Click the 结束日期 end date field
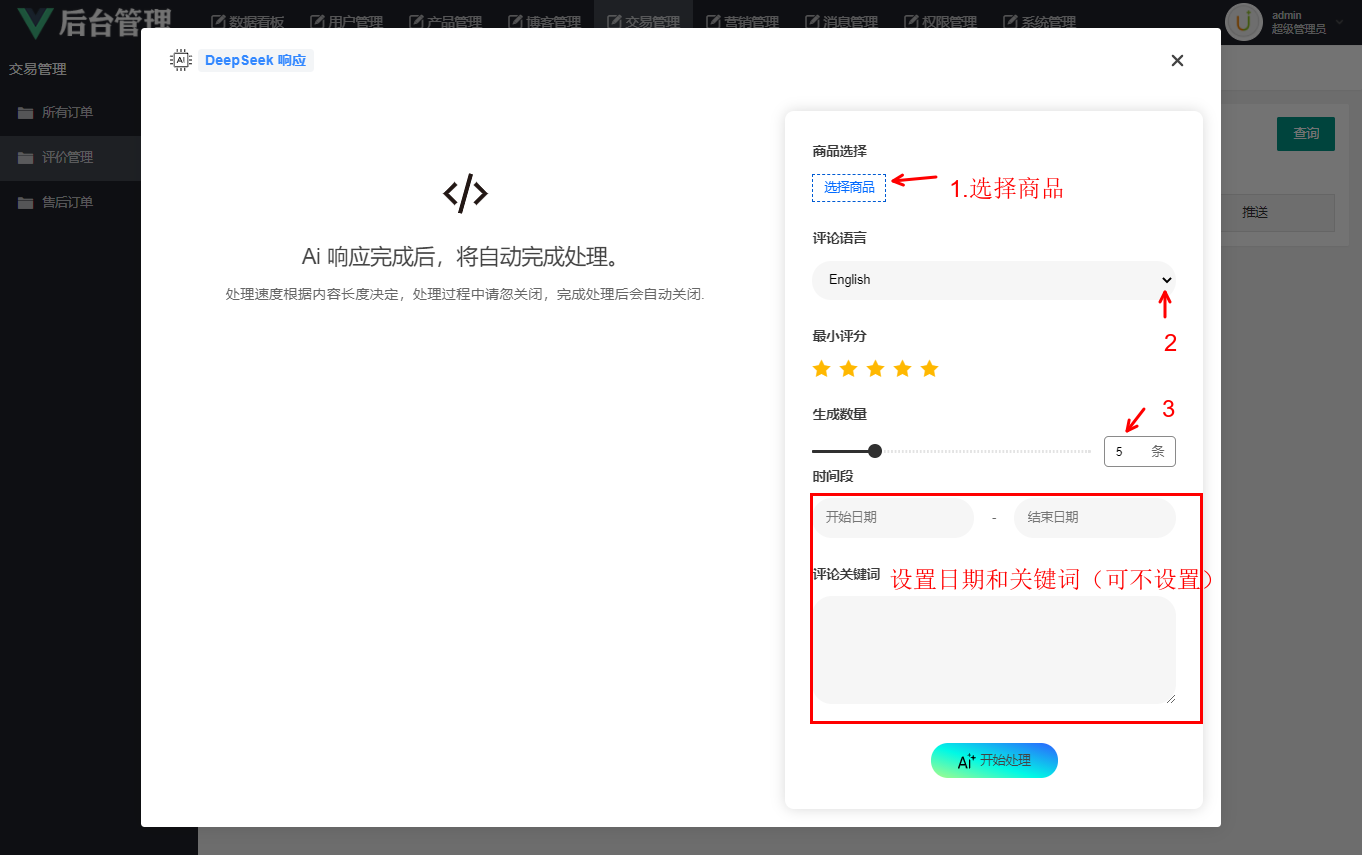 point(1094,518)
